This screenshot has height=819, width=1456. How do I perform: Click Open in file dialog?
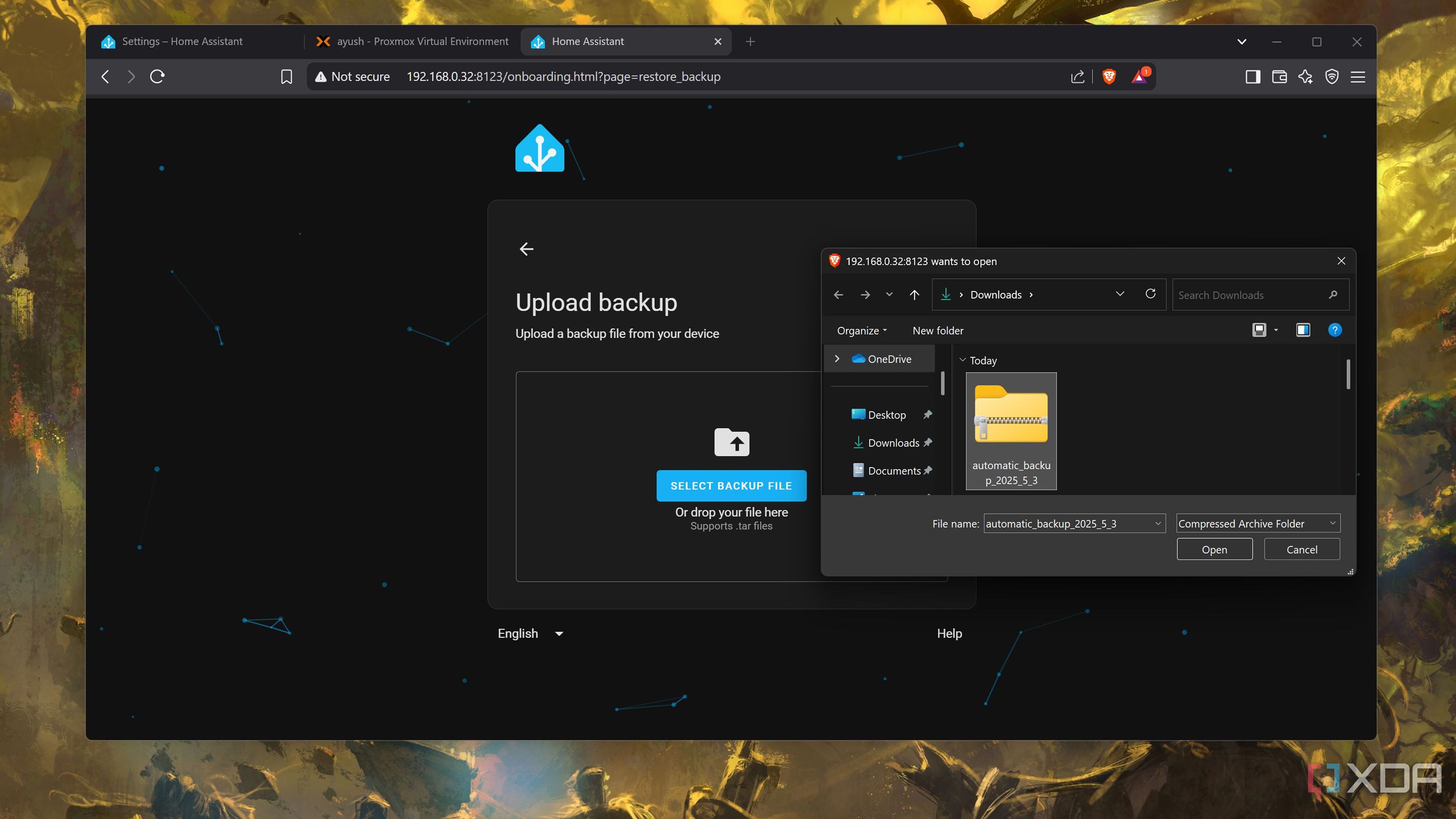(x=1214, y=549)
